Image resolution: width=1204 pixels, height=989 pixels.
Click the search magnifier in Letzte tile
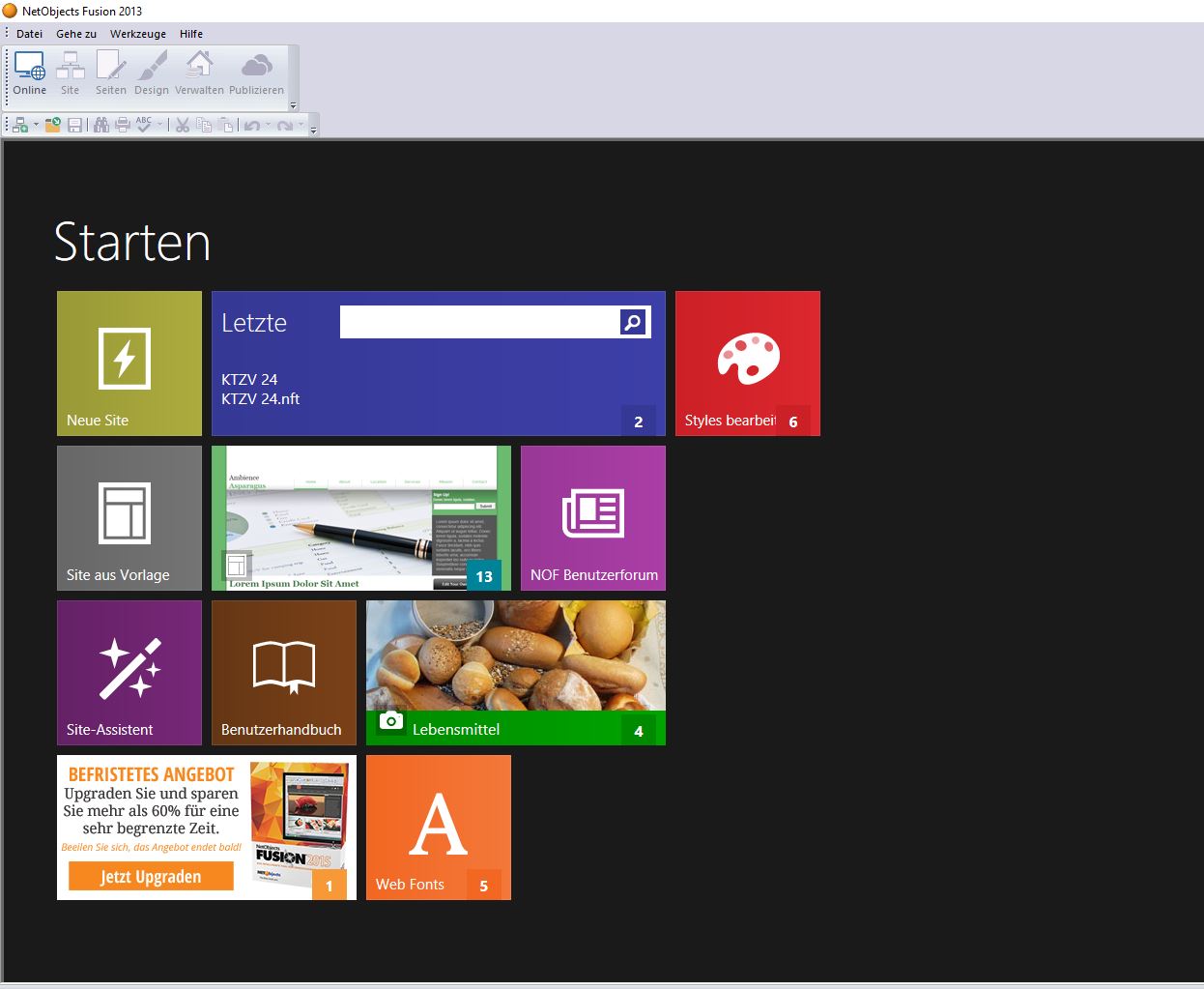click(x=633, y=322)
